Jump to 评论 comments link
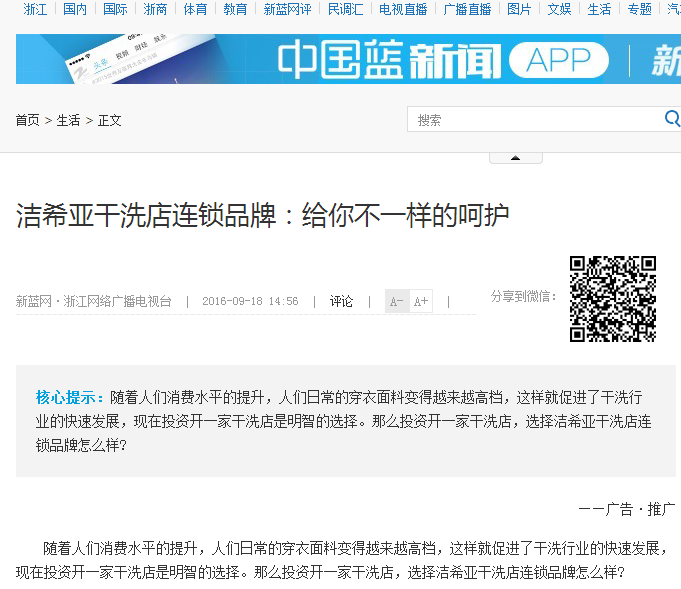 [342, 301]
